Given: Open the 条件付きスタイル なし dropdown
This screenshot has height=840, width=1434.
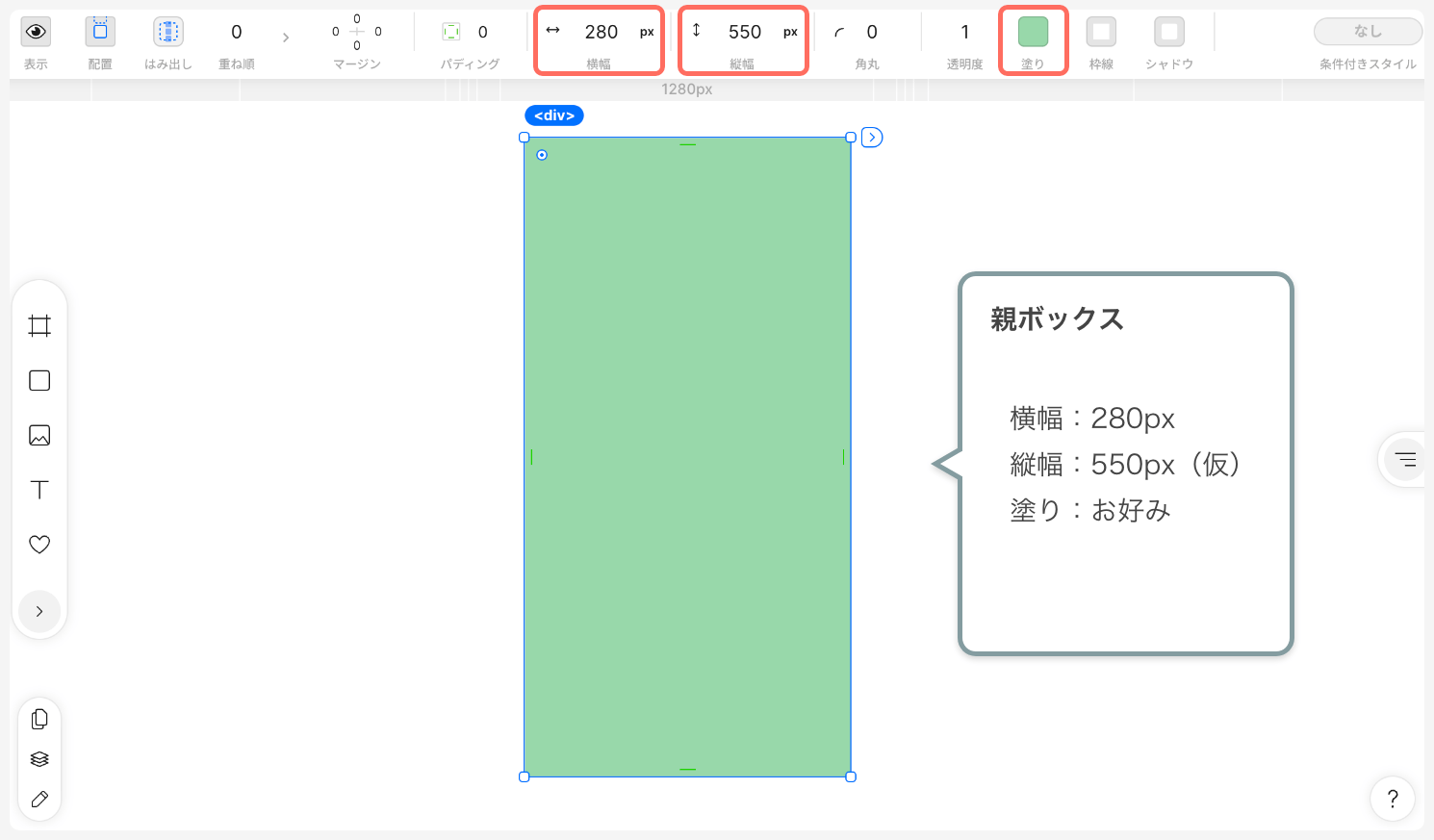Looking at the screenshot, I should point(1368,32).
